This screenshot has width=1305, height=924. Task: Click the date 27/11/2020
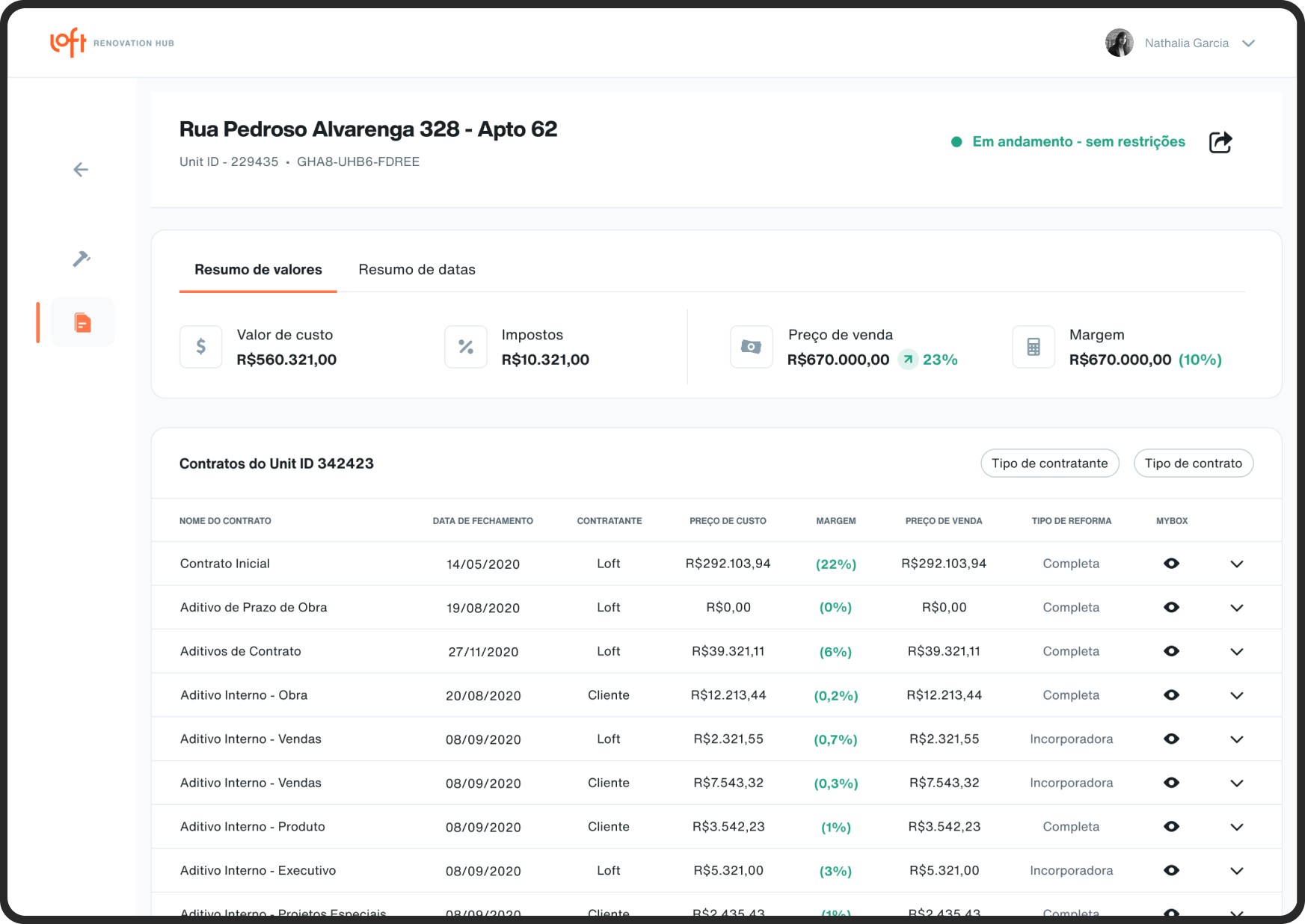tap(483, 652)
